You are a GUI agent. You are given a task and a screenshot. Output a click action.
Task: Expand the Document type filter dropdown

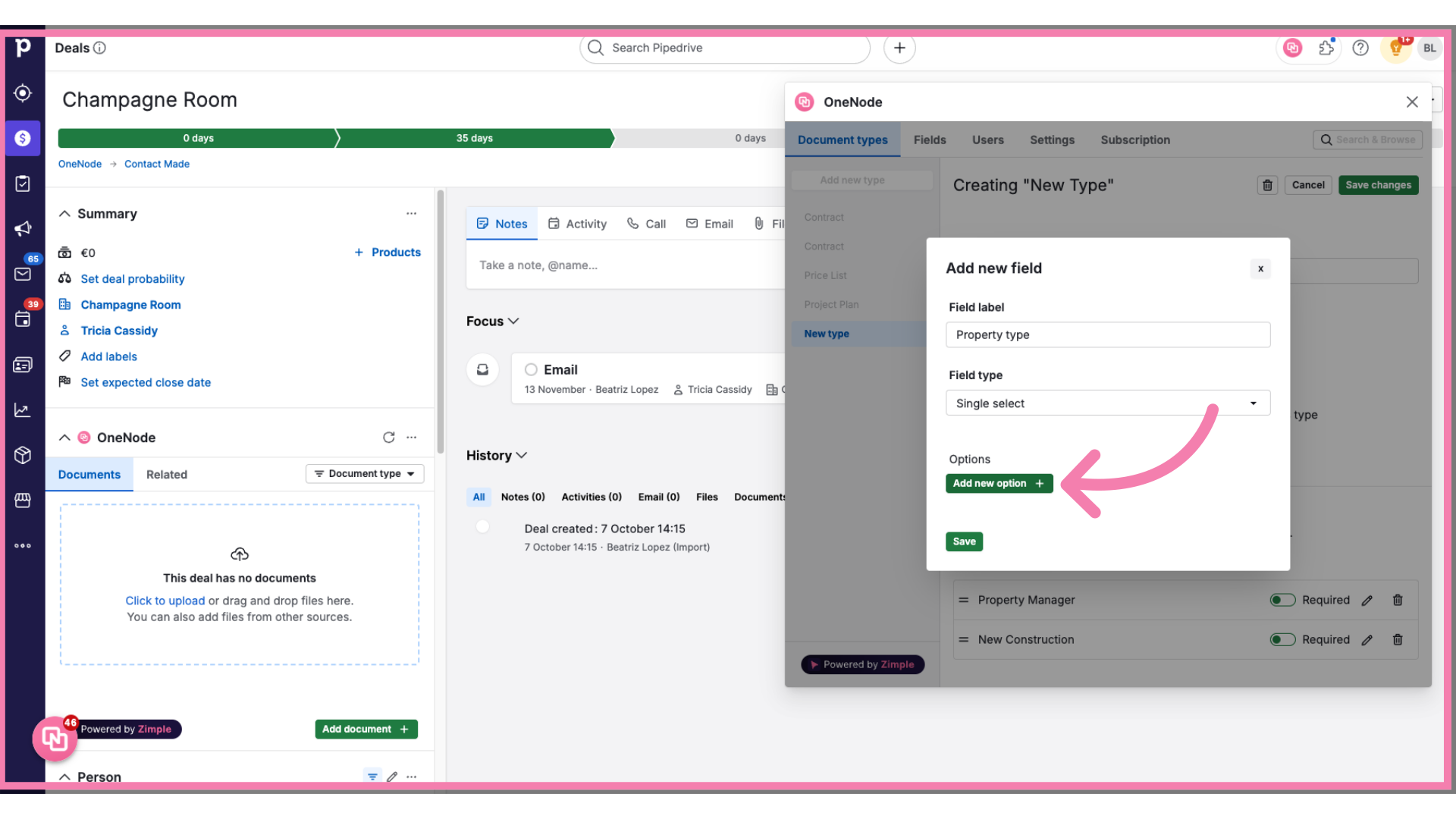click(365, 473)
